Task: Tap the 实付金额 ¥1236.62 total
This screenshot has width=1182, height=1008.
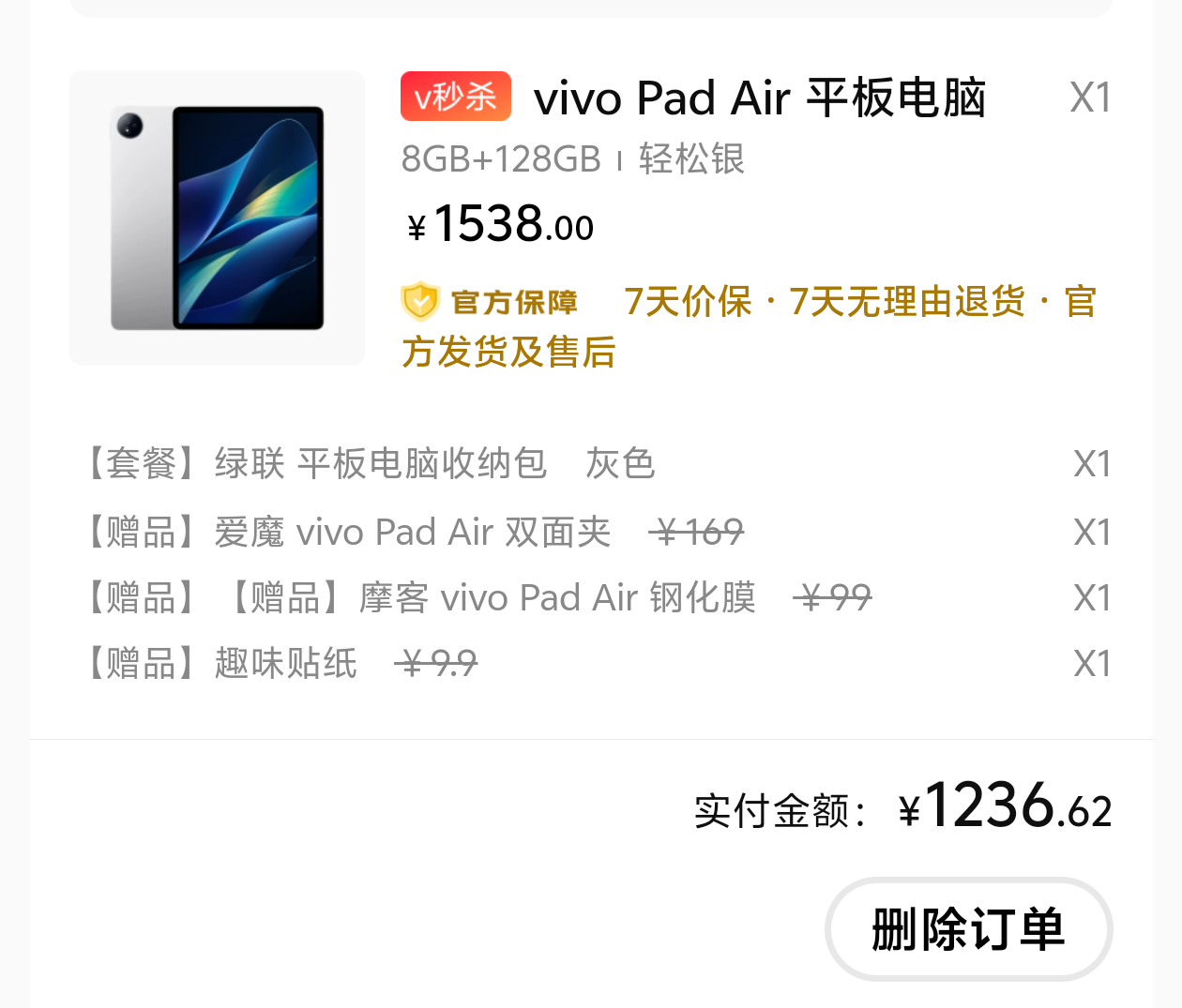Action: coord(902,808)
